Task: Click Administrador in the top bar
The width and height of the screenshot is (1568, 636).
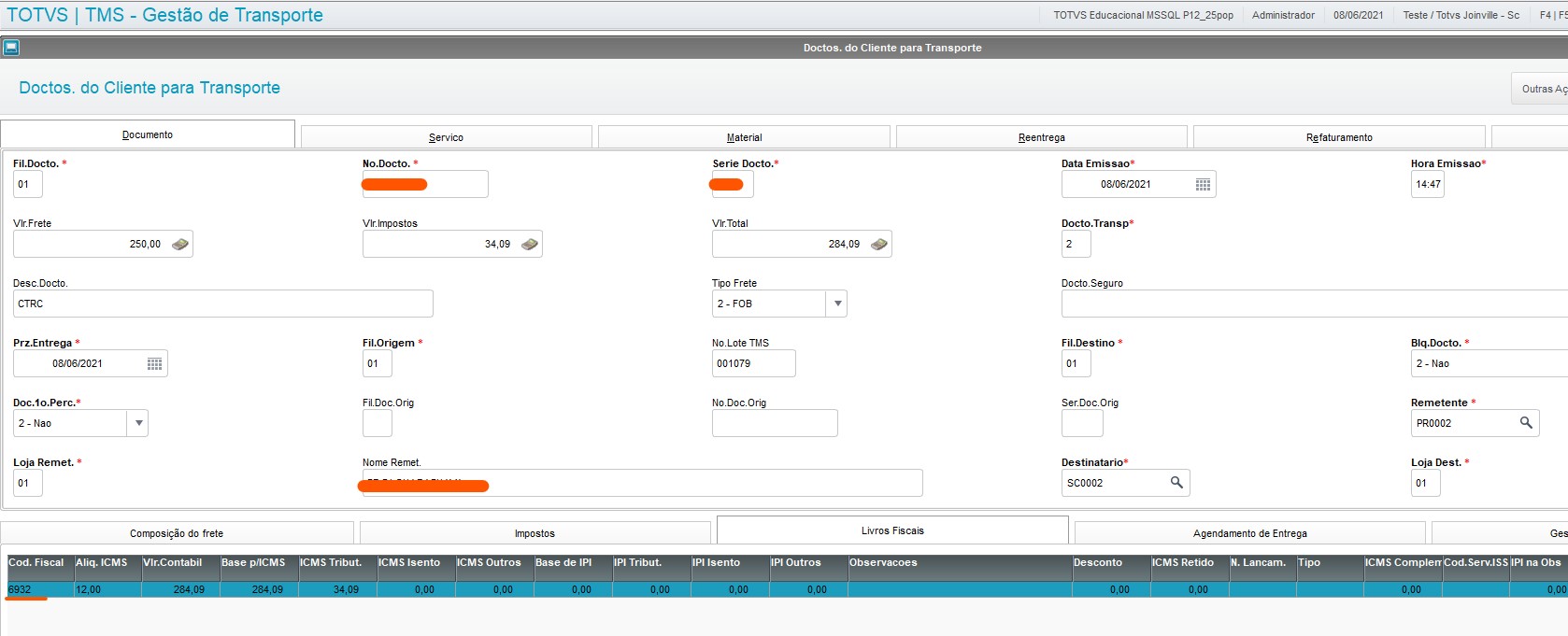Action: (x=1283, y=15)
